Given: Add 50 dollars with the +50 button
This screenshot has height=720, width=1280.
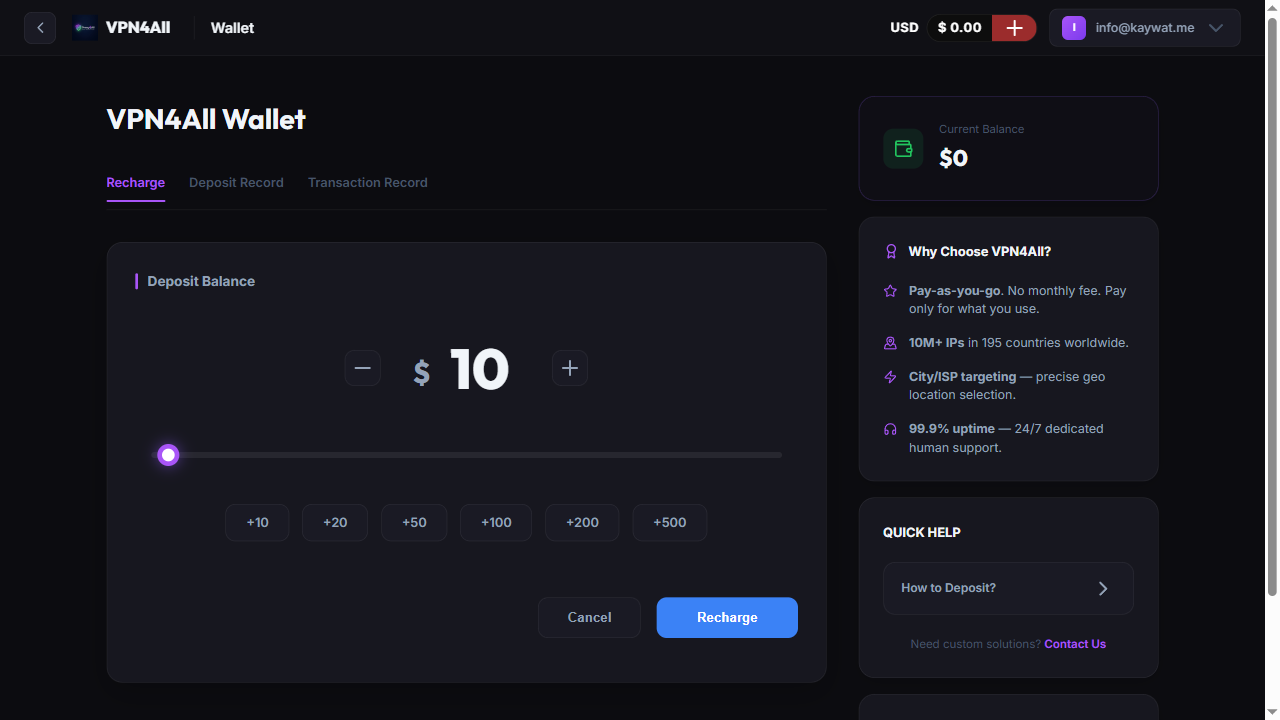Looking at the screenshot, I should (x=414, y=523).
